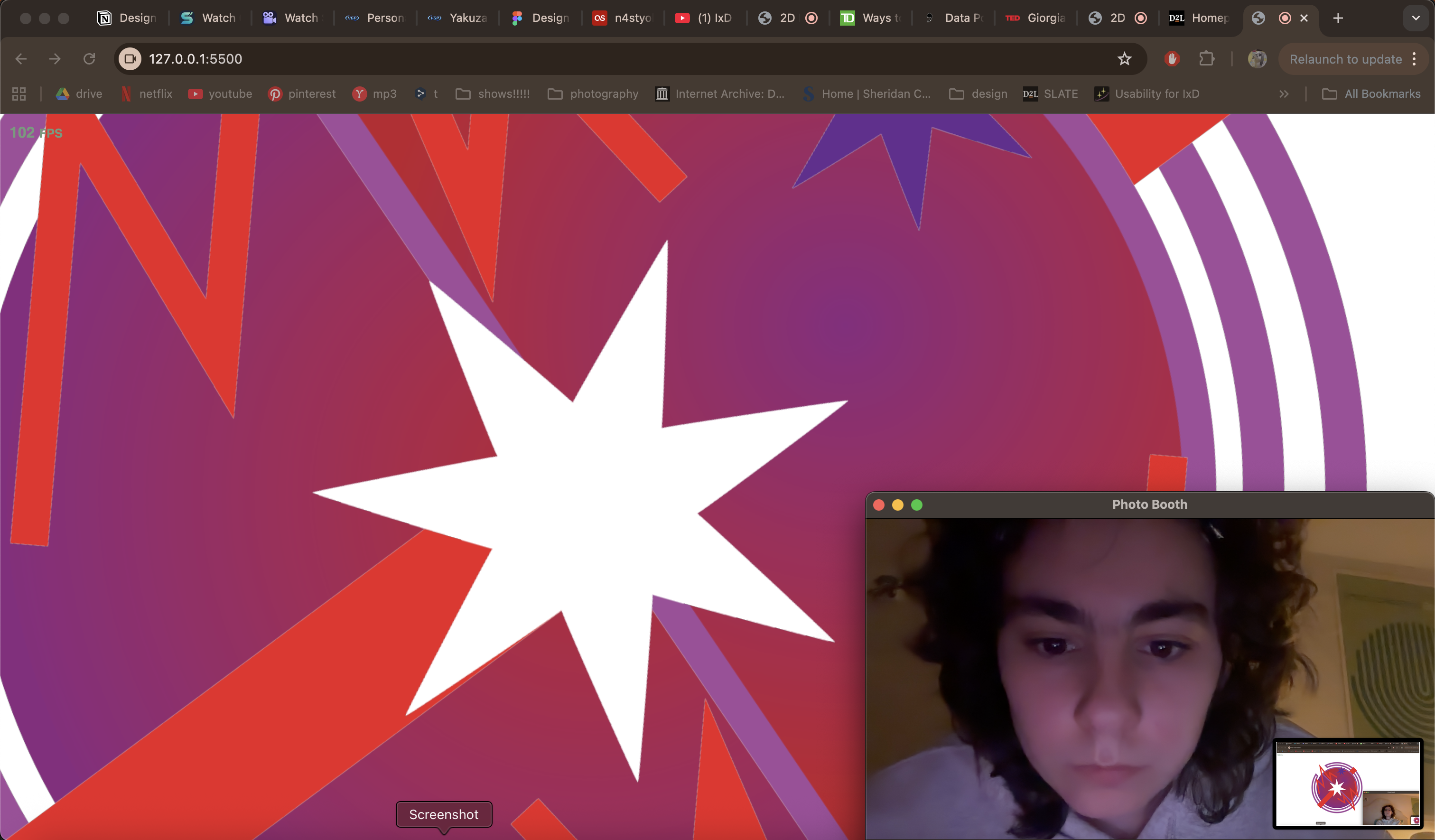The image size is (1435, 840).
Task: Open a new tab with the plus icon
Action: click(x=1338, y=18)
